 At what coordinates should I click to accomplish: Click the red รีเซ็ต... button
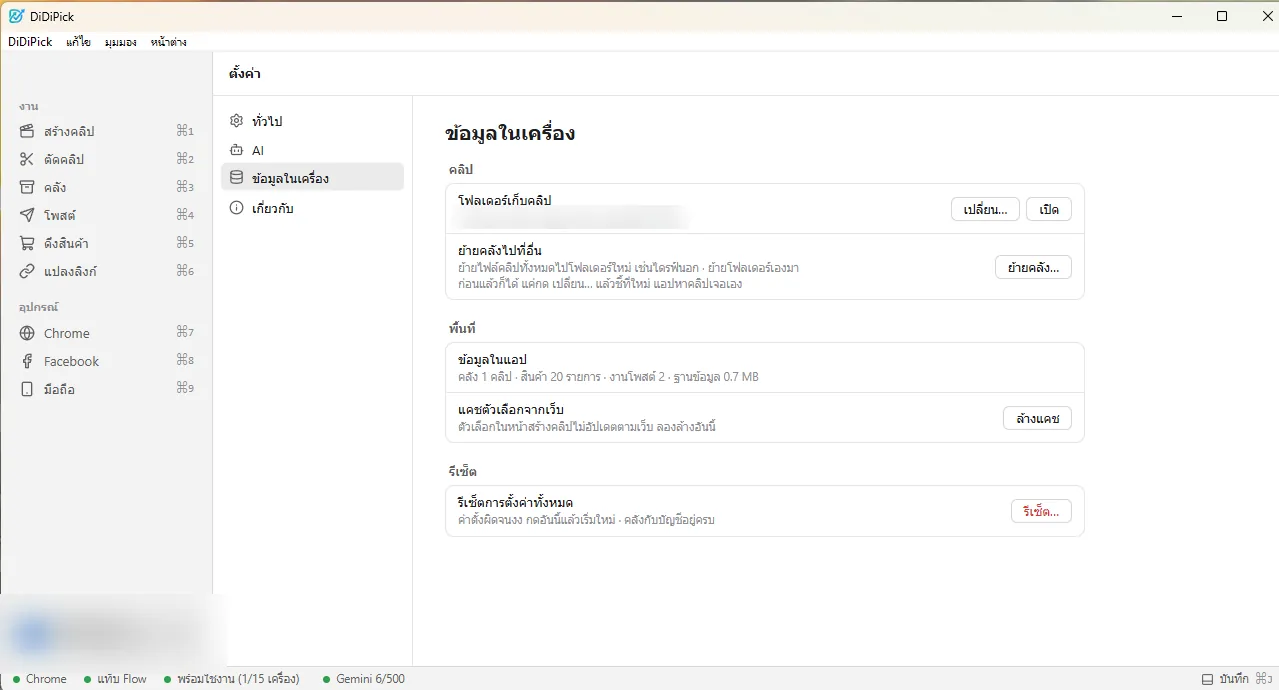click(1041, 511)
